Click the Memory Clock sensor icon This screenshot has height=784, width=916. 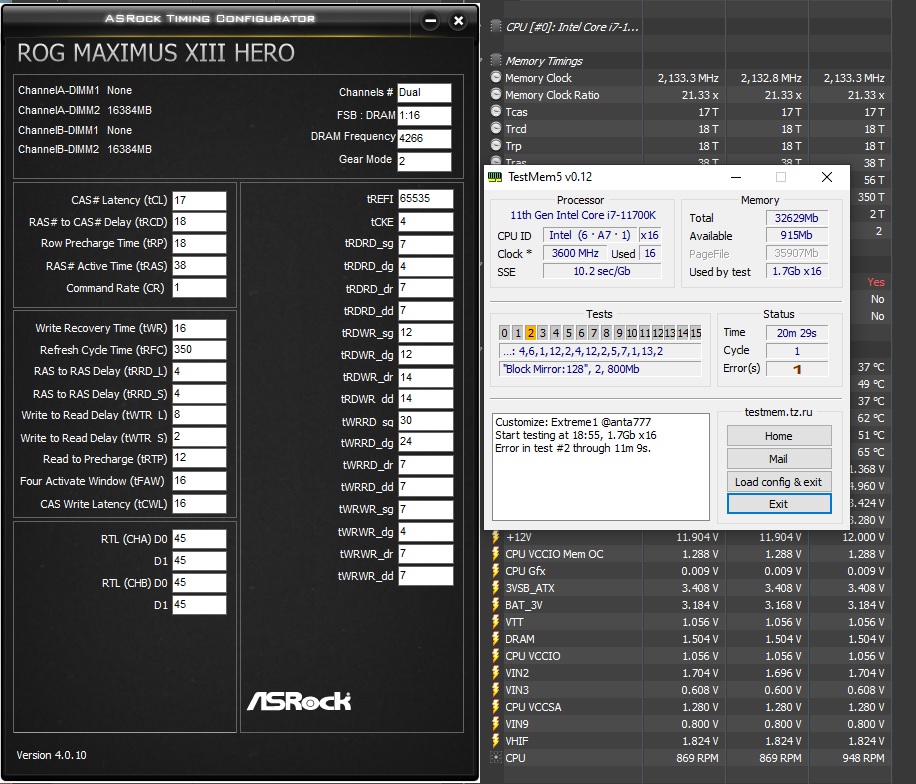[x=496, y=77]
